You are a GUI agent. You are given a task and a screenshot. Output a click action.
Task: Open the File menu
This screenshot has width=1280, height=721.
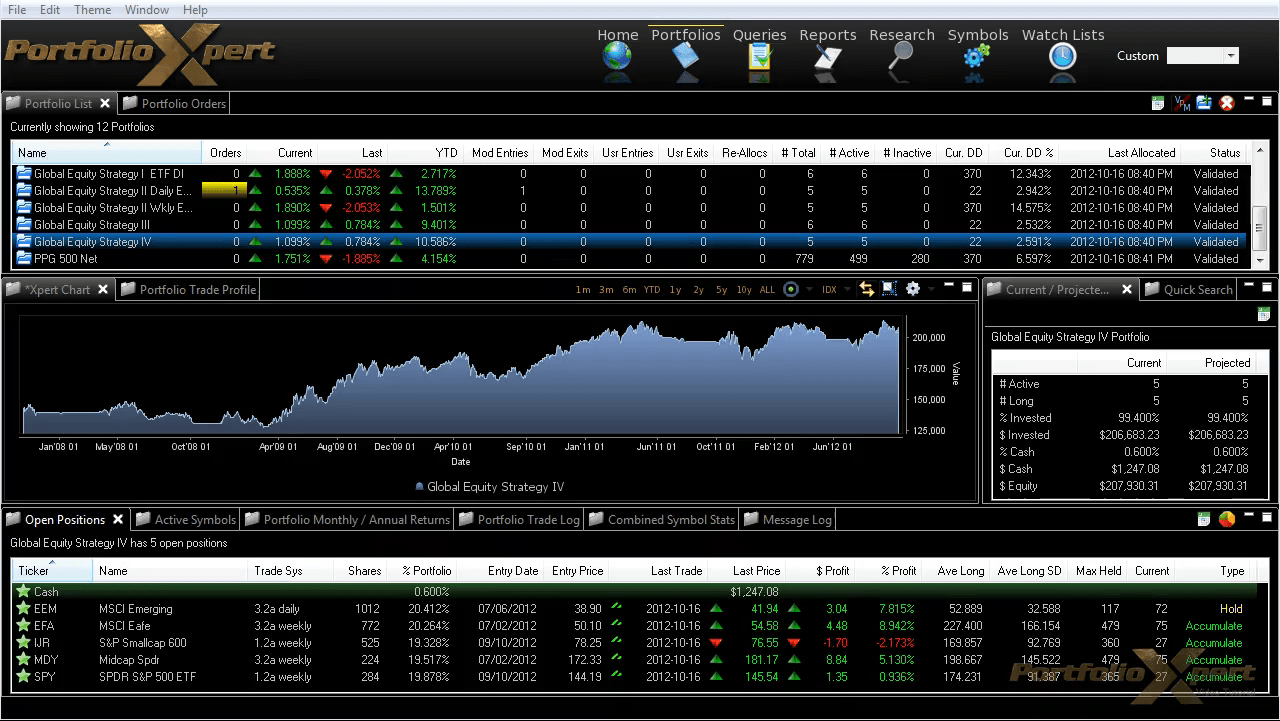click(x=17, y=10)
